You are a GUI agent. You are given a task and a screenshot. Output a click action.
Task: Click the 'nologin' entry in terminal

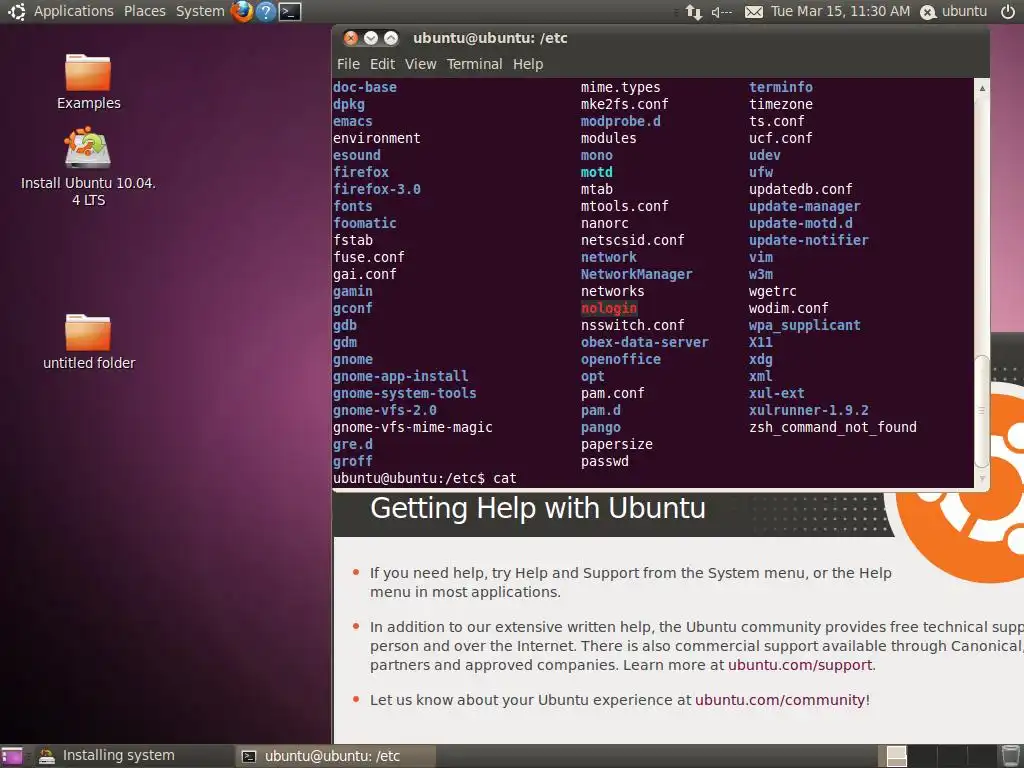click(x=609, y=308)
